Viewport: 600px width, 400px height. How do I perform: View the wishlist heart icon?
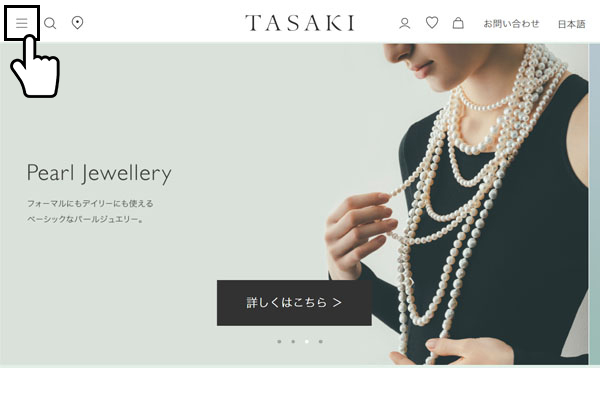[432, 23]
